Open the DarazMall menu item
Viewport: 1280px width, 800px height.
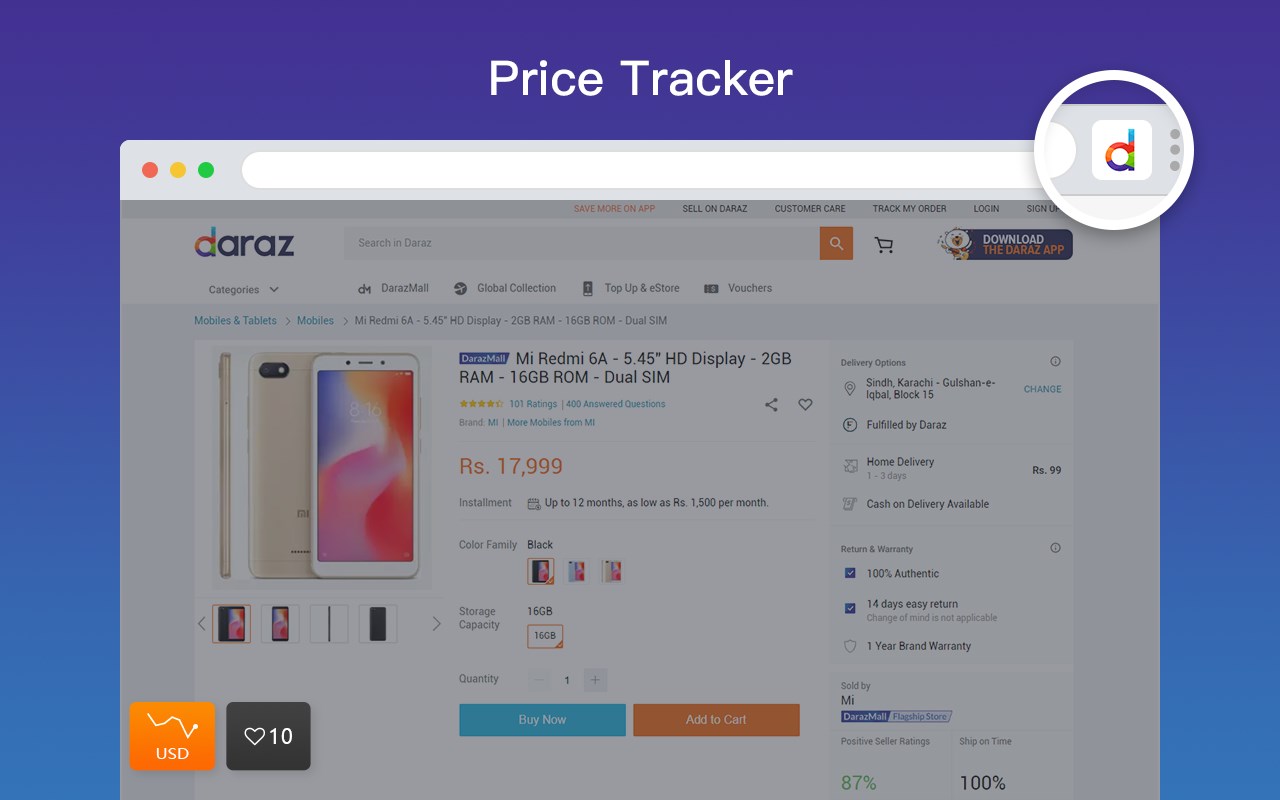(x=393, y=288)
